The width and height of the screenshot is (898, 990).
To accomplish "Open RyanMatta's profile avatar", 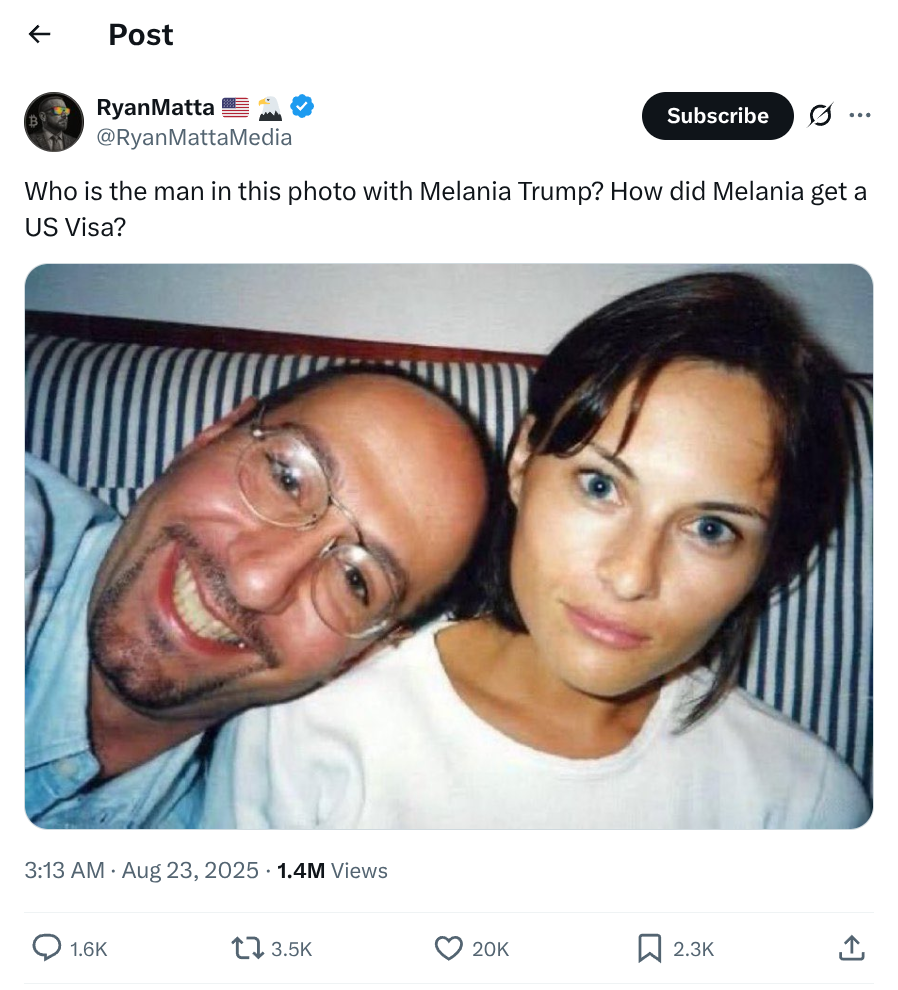I will click(53, 122).
